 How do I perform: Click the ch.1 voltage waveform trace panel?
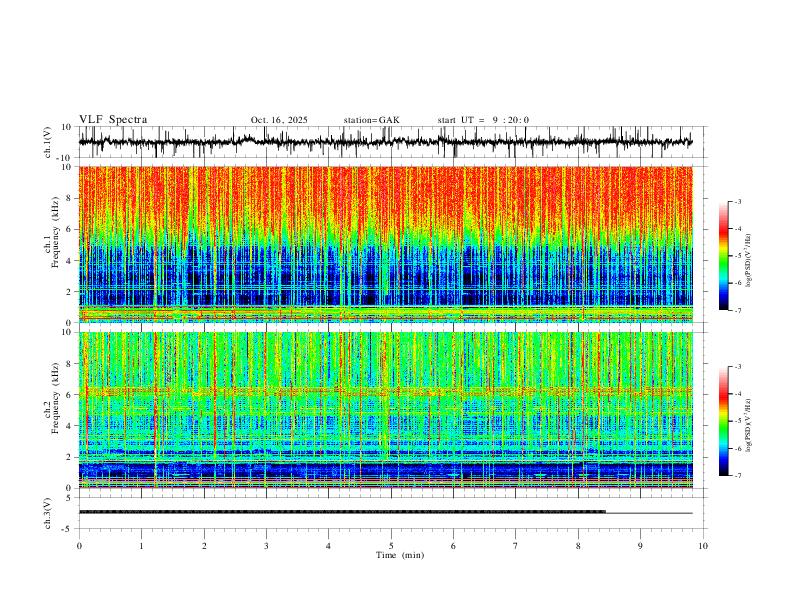(x=393, y=142)
